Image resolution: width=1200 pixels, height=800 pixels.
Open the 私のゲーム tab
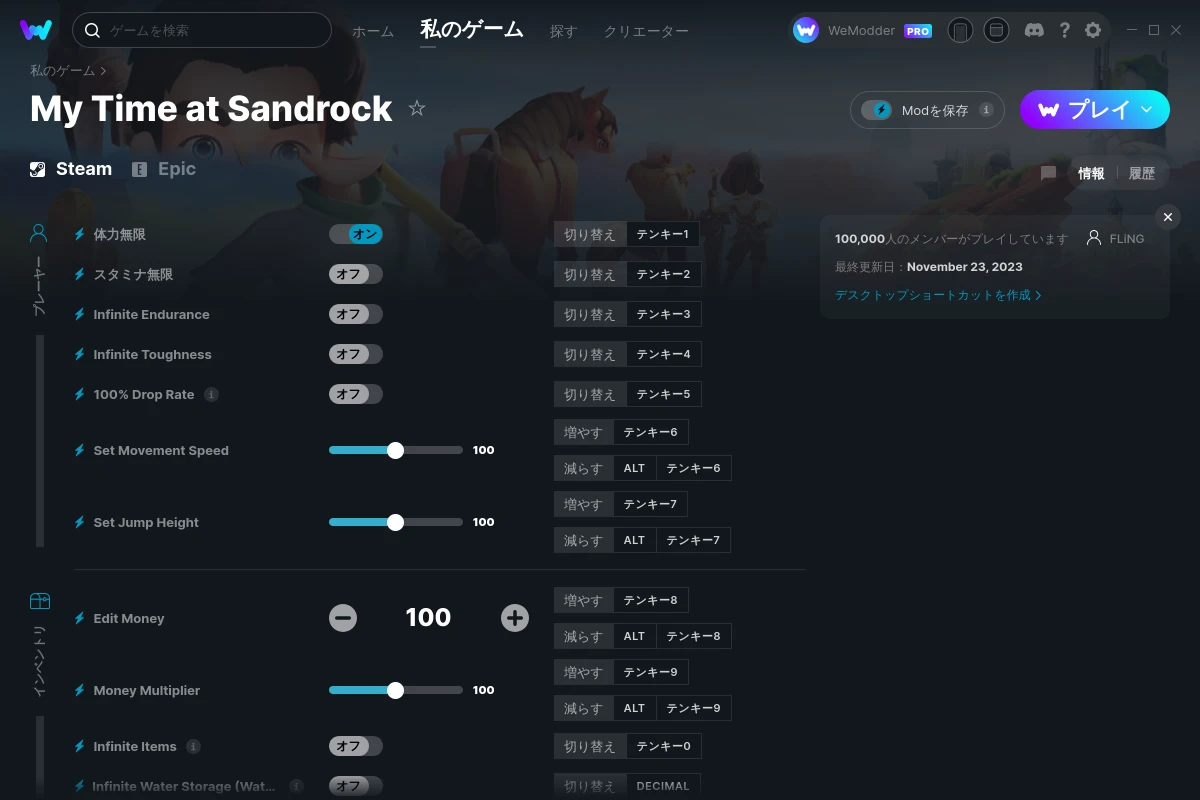tap(471, 30)
